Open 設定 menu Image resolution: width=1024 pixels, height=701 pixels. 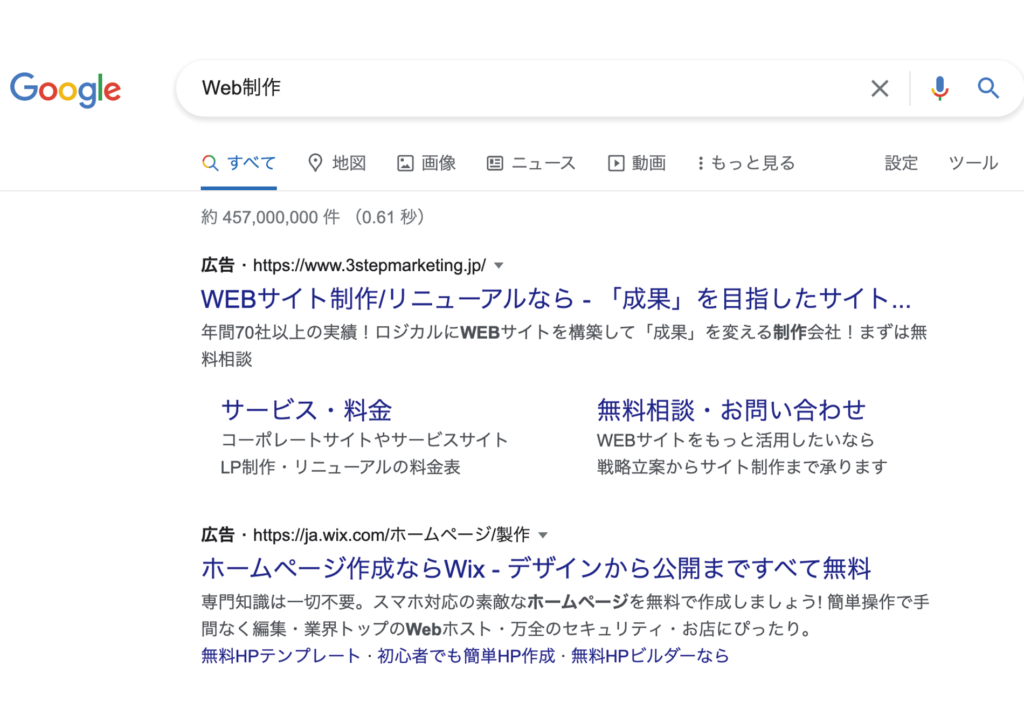coord(901,163)
